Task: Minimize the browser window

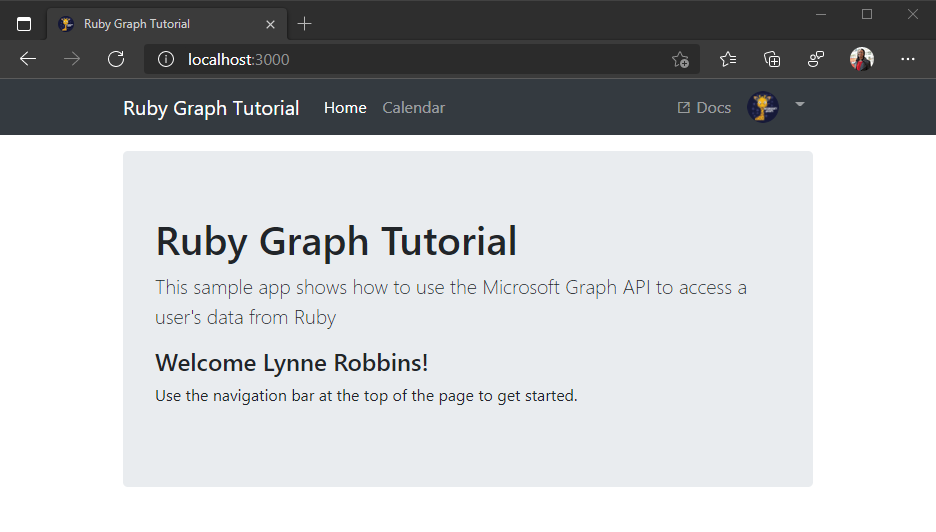Action: point(821,14)
